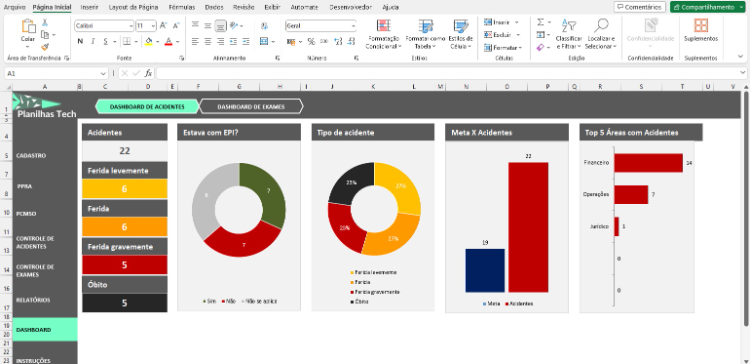750x364 pixels.
Task: Click the red Acidentes bar in Meta chart
Action: tap(528, 227)
